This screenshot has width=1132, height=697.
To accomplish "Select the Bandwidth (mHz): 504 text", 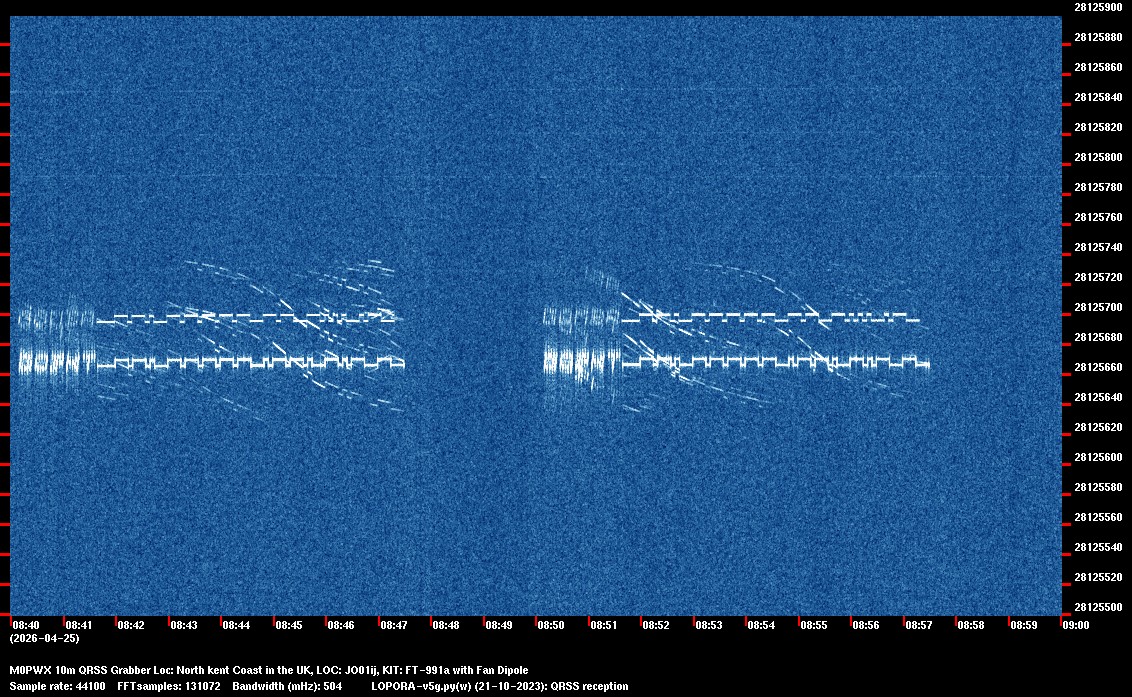I will 287,686.
